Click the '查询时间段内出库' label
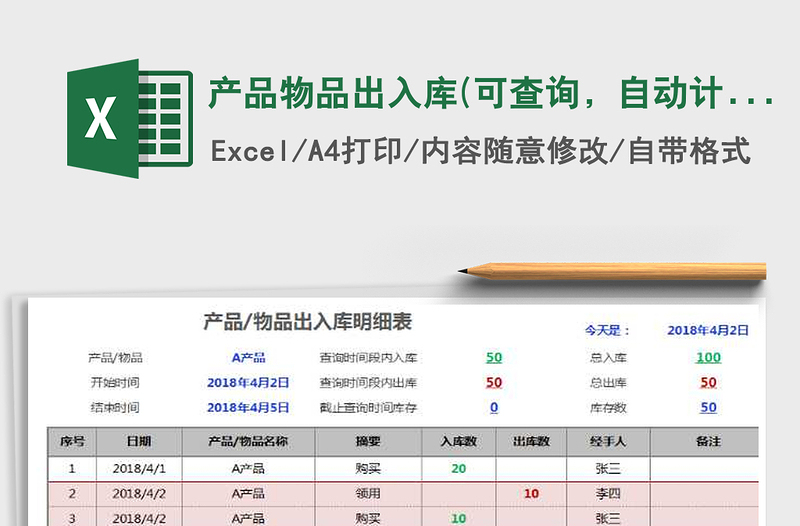 (x=368, y=383)
